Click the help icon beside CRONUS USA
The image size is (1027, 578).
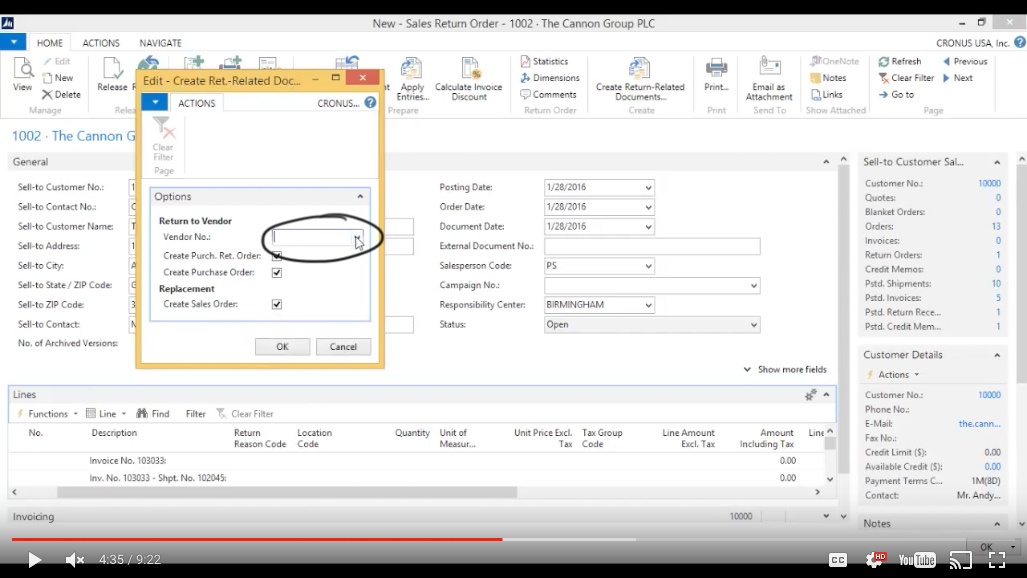point(1020,43)
